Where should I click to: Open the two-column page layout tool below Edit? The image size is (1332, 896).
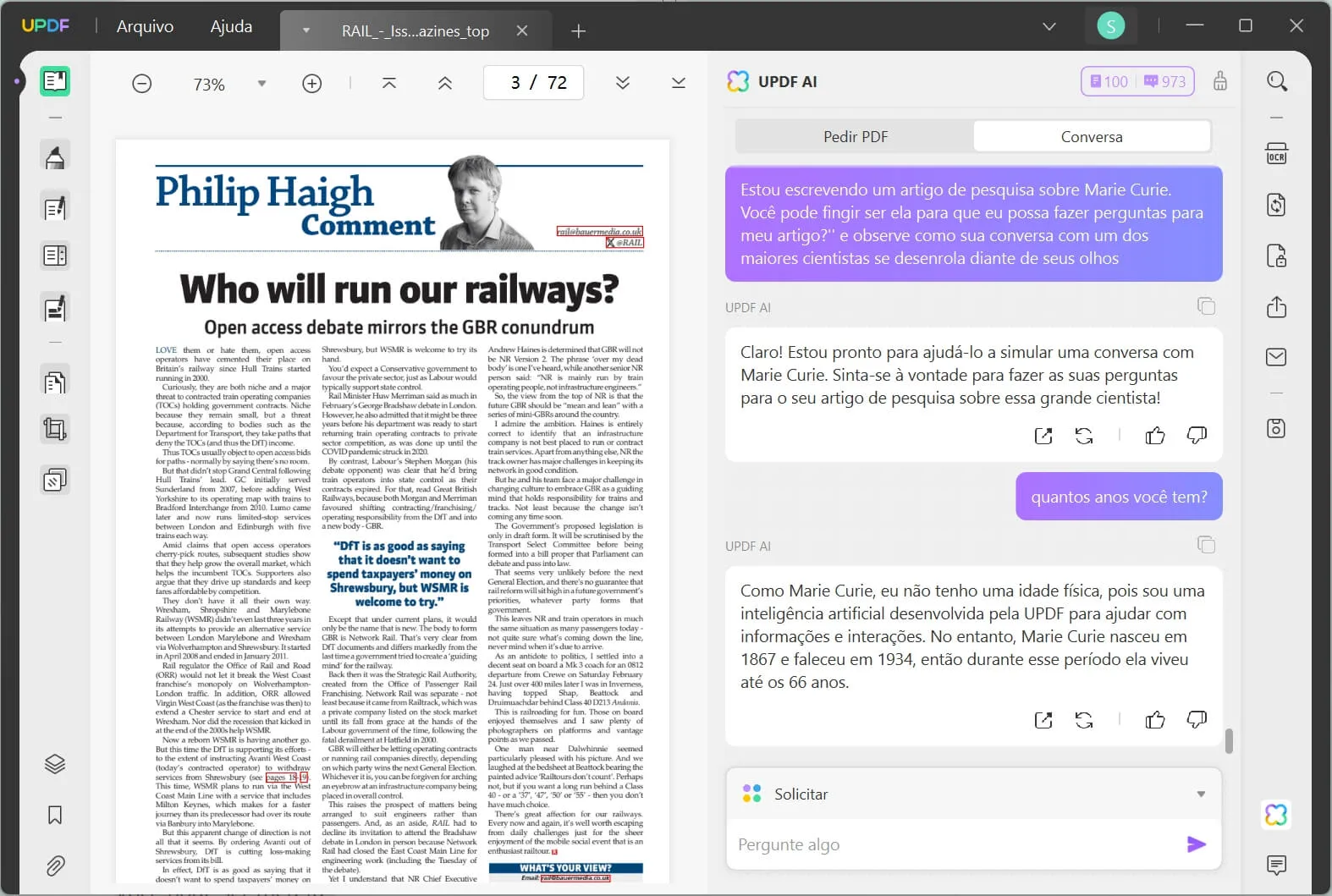[x=55, y=256]
